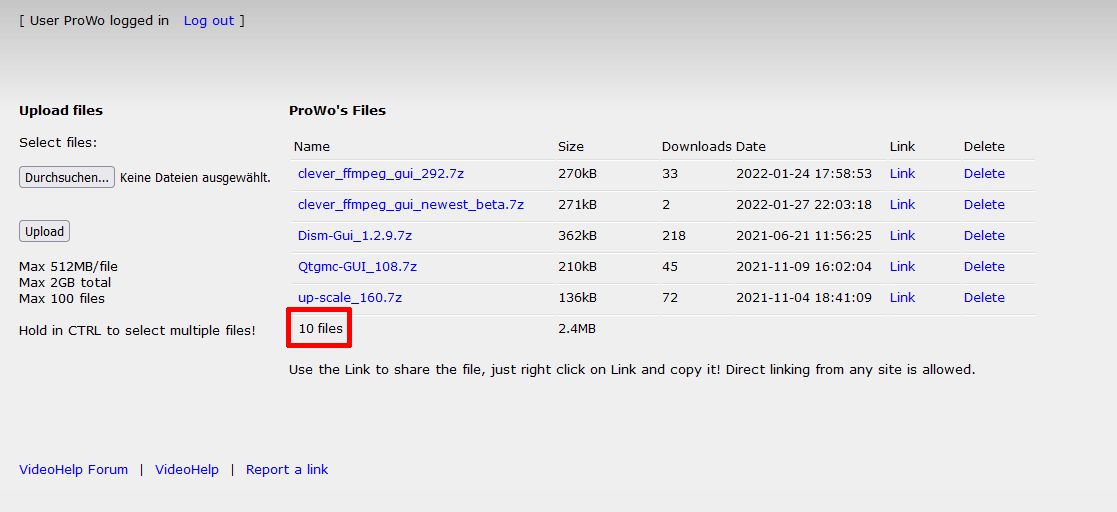Click Link for Dism-Gui_1.2.9.7z
The width and height of the screenshot is (1117, 512).
tap(902, 235)
